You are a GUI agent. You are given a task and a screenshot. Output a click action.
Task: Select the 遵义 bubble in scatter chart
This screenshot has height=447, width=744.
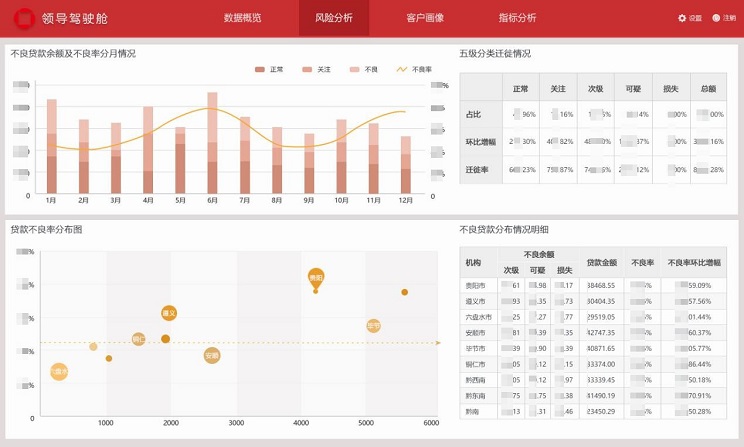(169, 313)
